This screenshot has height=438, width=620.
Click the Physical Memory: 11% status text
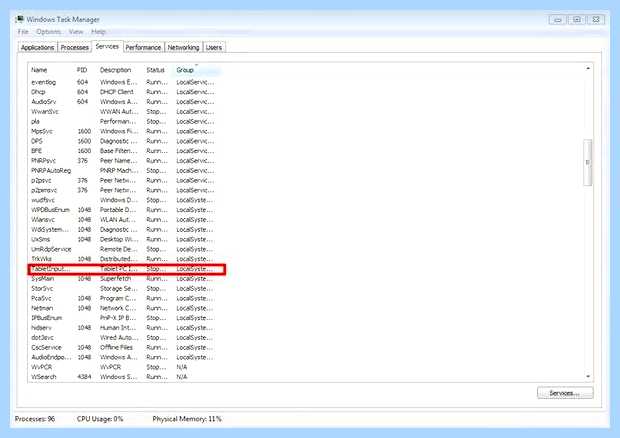click(187, 419)
